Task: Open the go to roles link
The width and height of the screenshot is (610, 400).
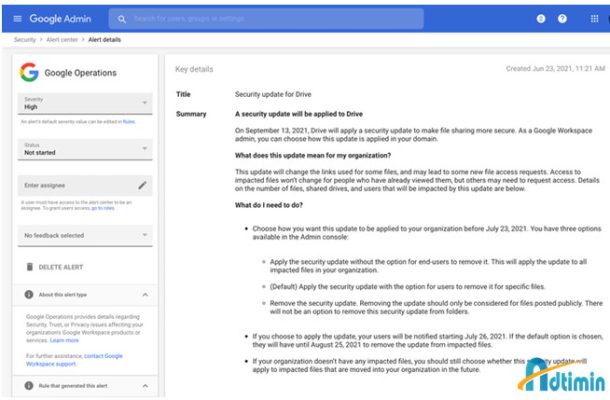Action: click(103, 208)
